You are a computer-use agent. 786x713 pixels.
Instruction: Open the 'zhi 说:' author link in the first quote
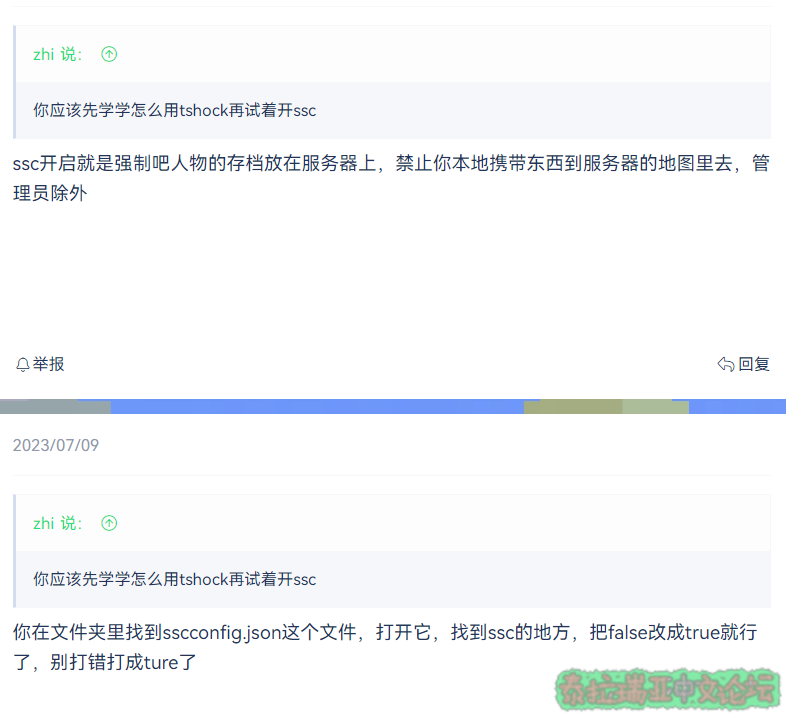coord(58,54)
